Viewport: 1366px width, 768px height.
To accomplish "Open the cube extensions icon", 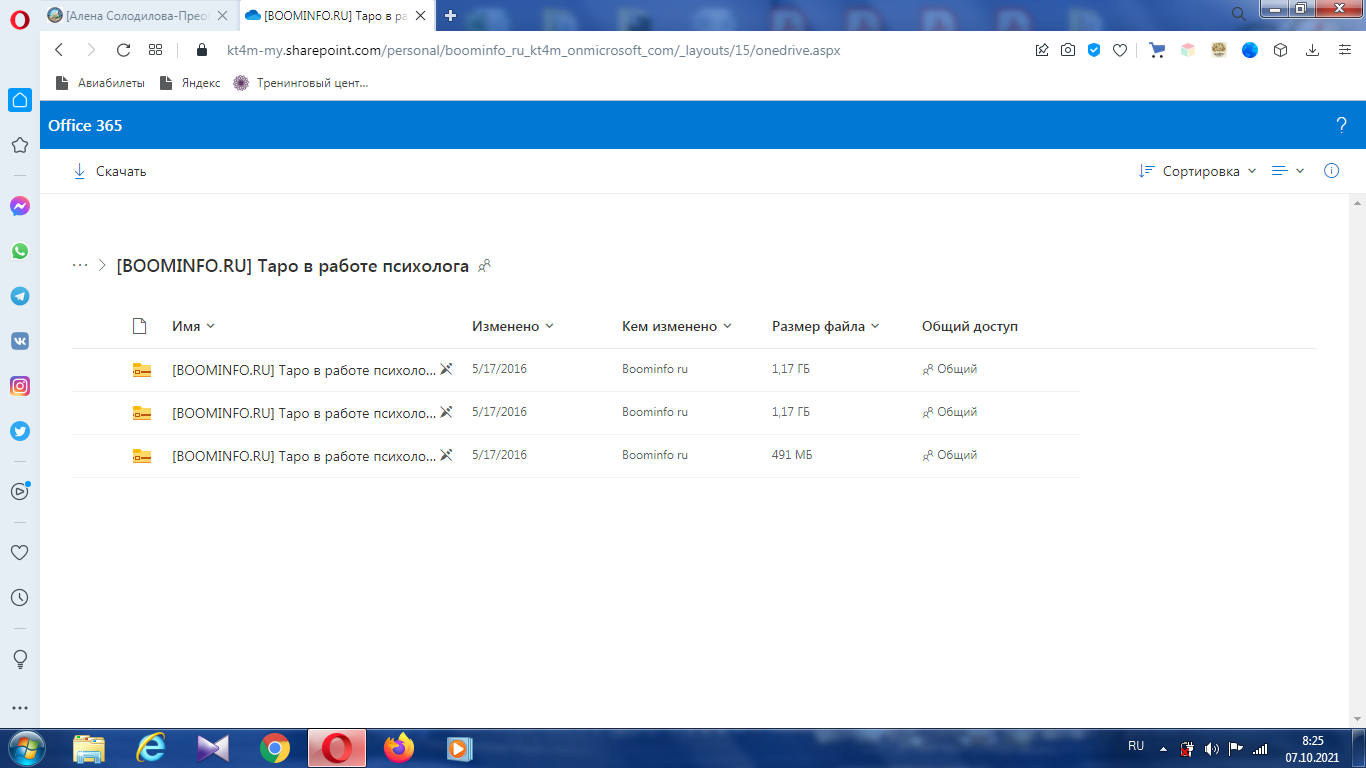I will point(1280,50).
